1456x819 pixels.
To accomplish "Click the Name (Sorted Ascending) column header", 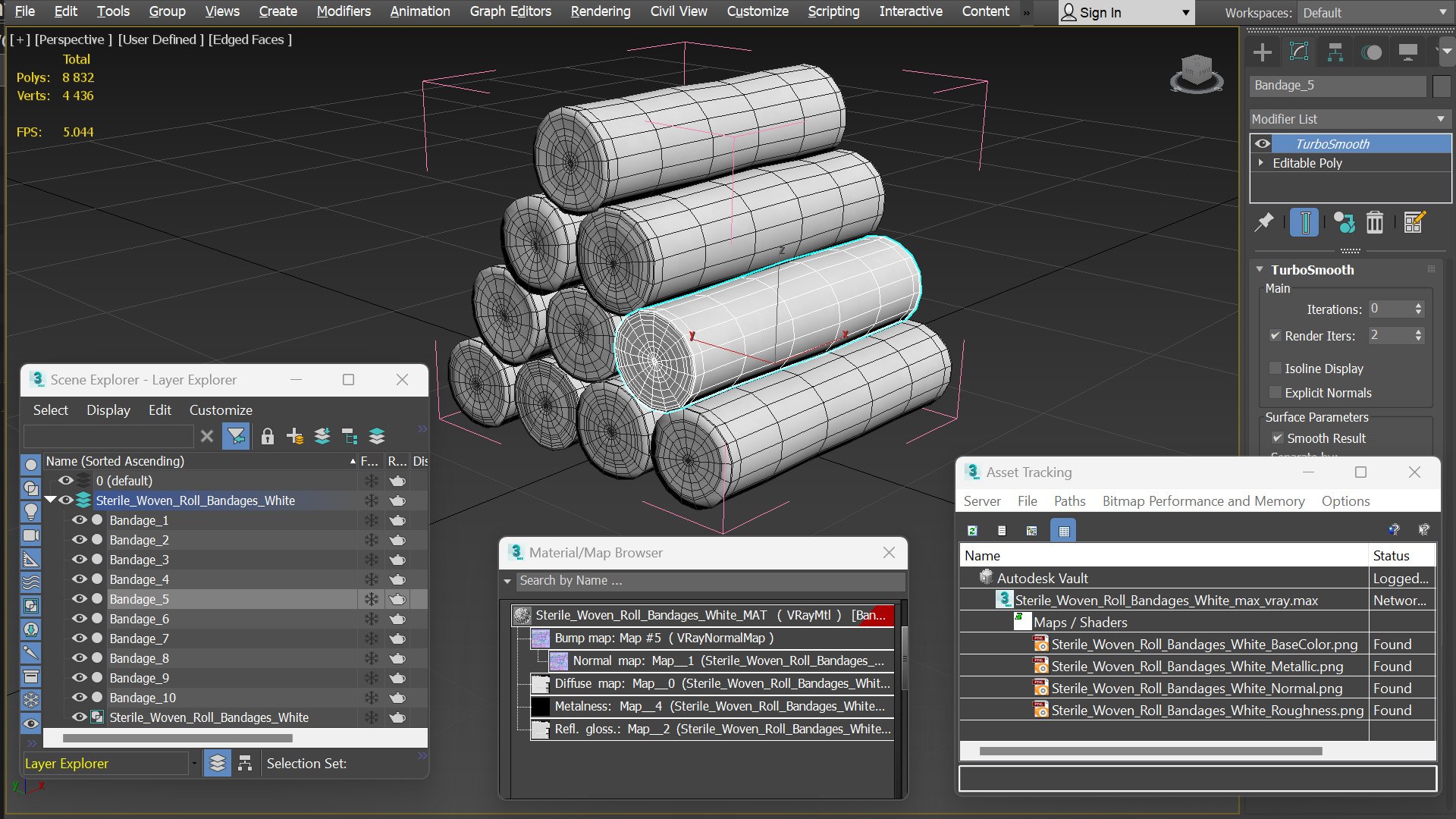I will point(201,461).
